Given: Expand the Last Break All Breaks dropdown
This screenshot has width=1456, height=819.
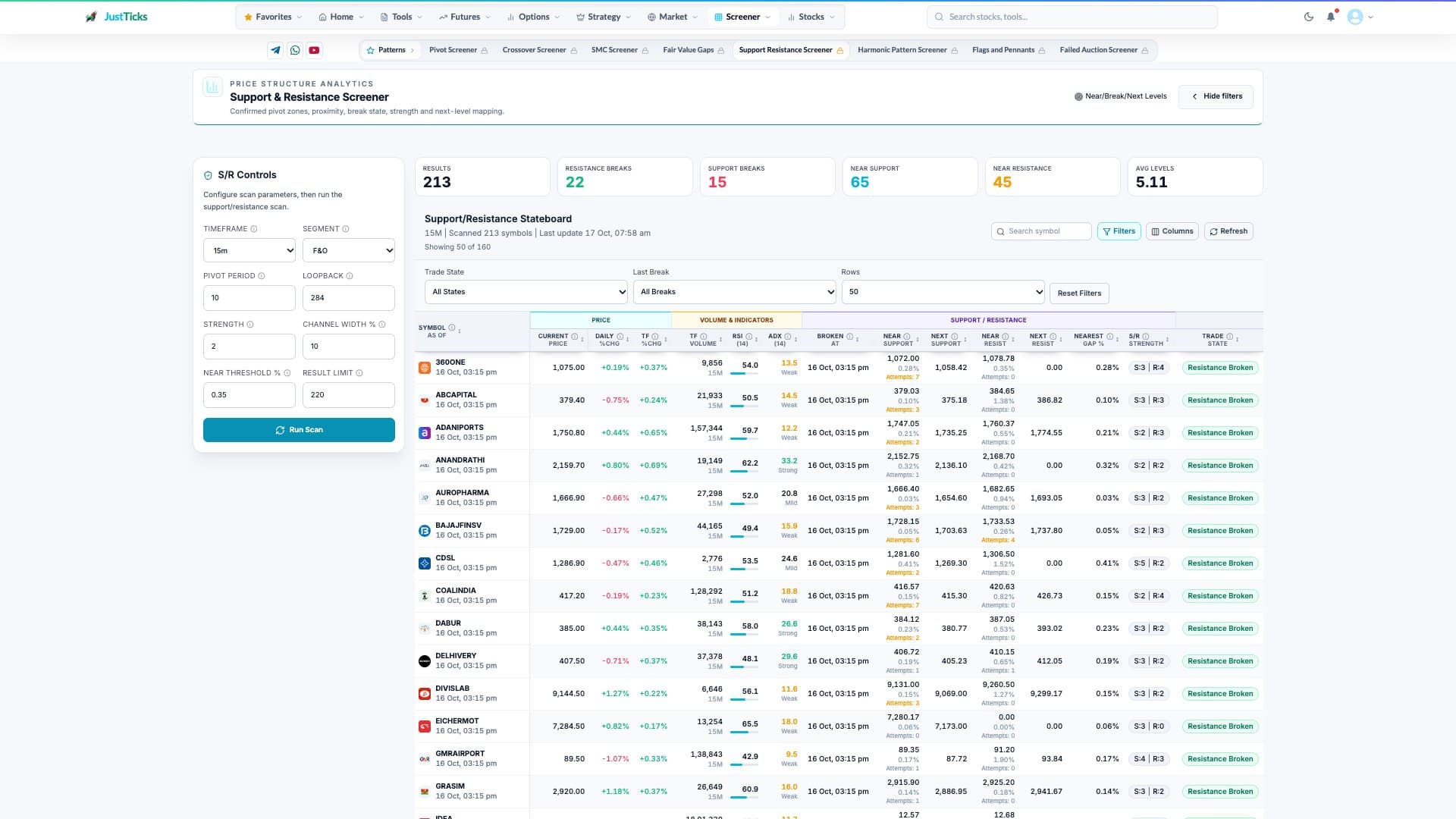Looking at the screenshot, I should tap(734, 292).
